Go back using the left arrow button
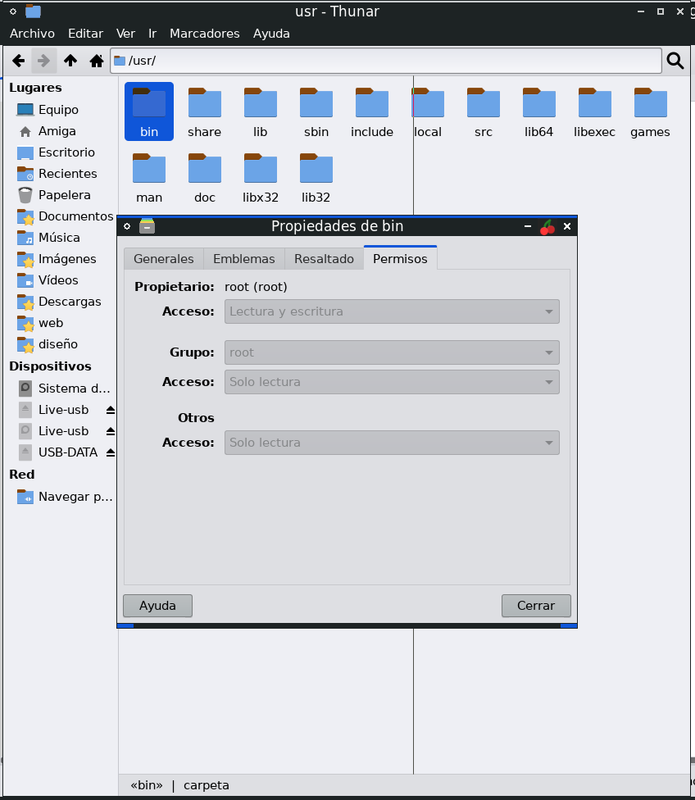The width and height of the screenshot is (695, 800). [x=19, y=61]
